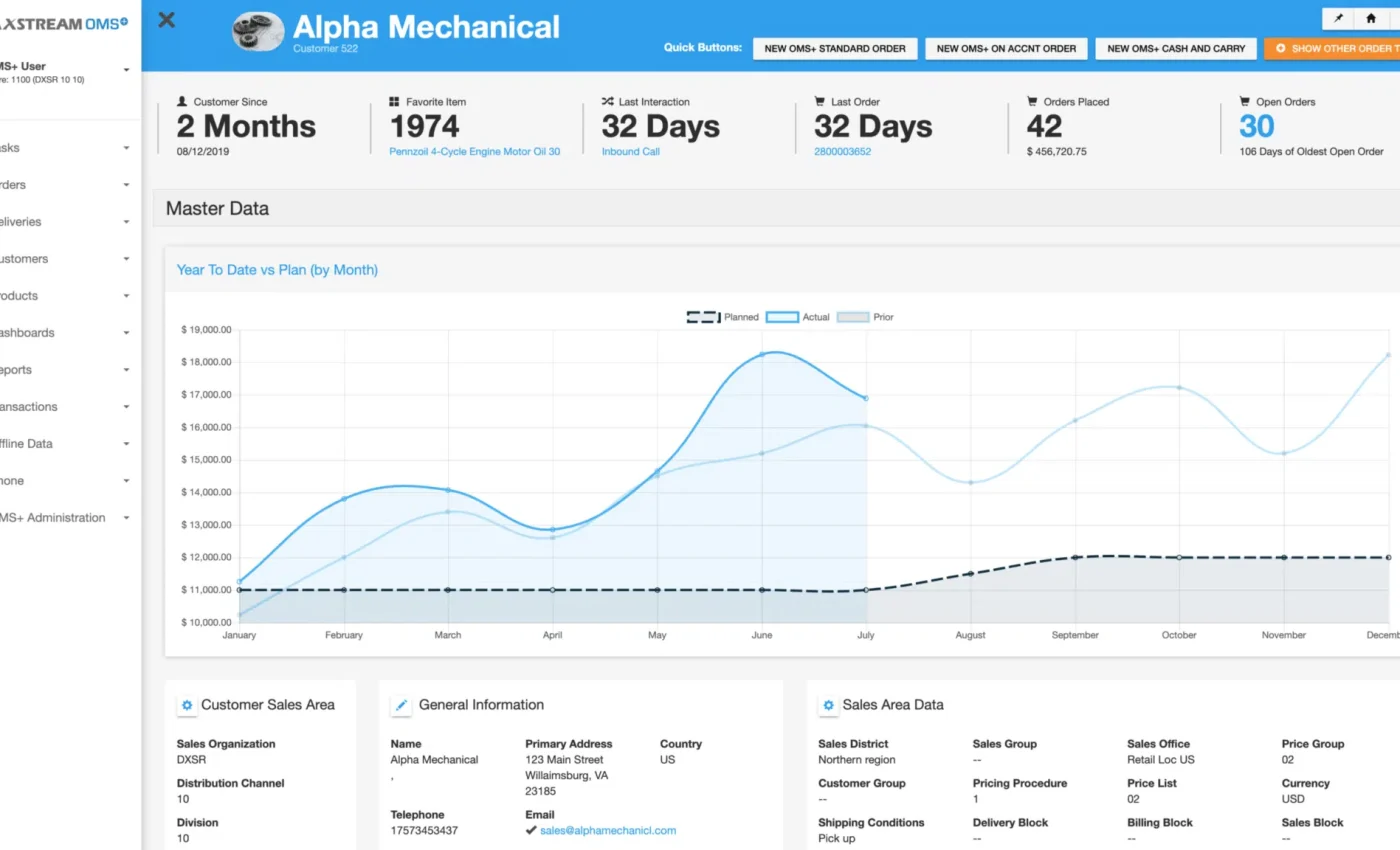Viewport: 1400px width, 850px height.
Task: Click the June peak point on Actual line
Action: point(762,355)
